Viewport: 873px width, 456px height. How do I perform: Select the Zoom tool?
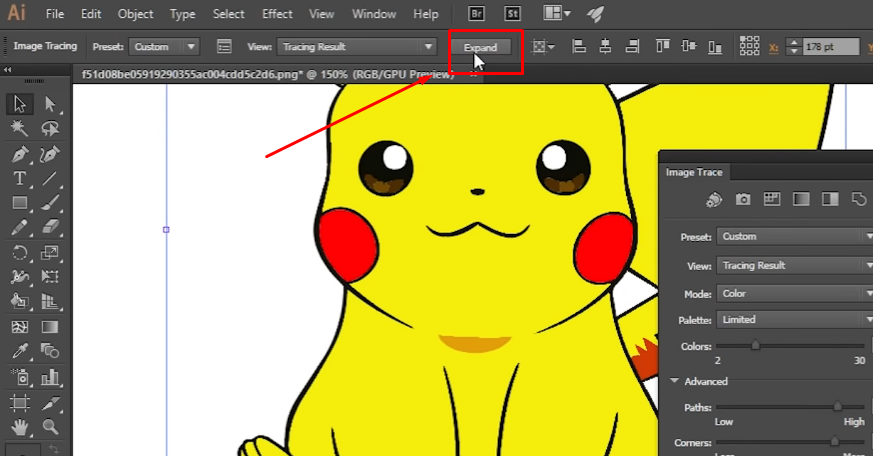50,427
